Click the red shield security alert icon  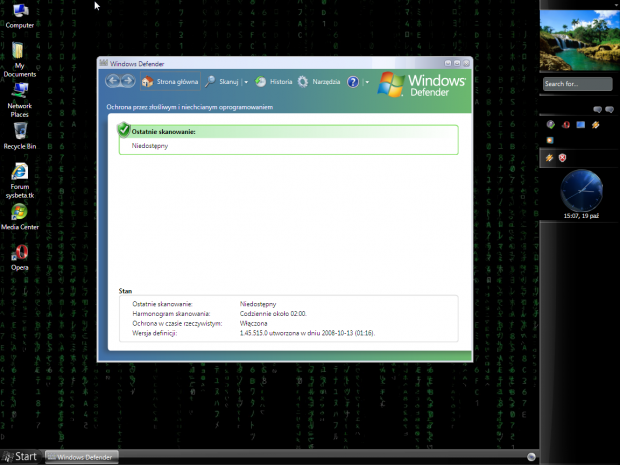(562, 158)
